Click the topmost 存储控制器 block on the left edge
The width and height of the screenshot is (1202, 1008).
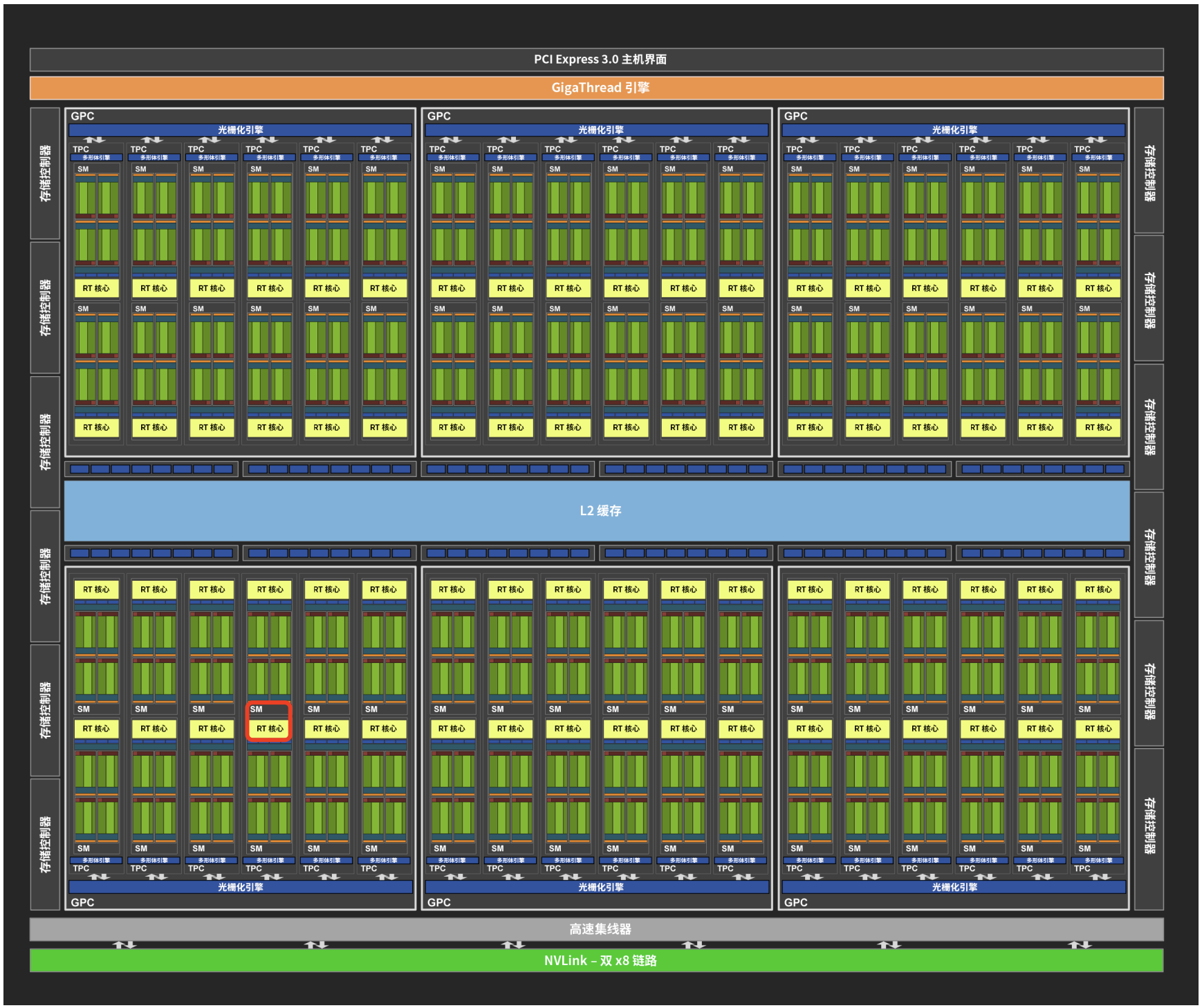[45, 173]
